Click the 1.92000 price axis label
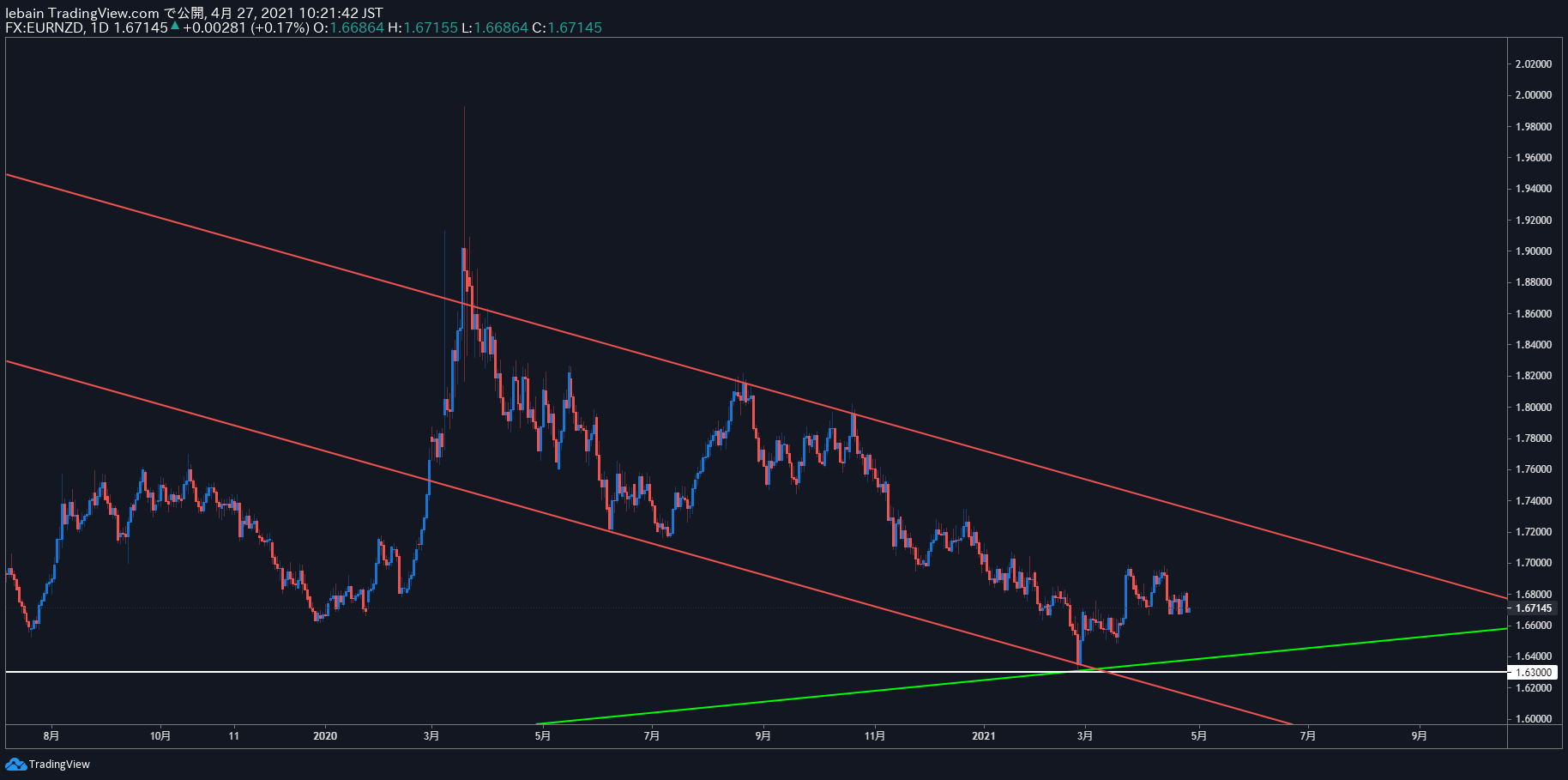Screen dimensions: 1568x780 (x=1533, y=221)
